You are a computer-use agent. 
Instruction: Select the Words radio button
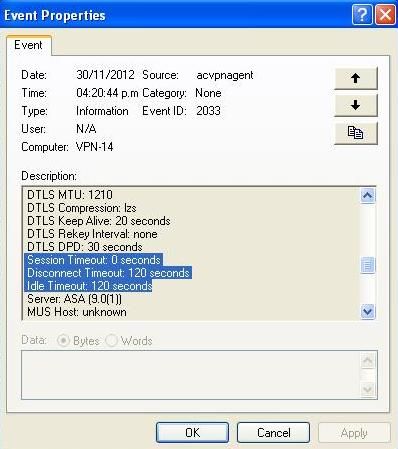[x=111, y=341]
